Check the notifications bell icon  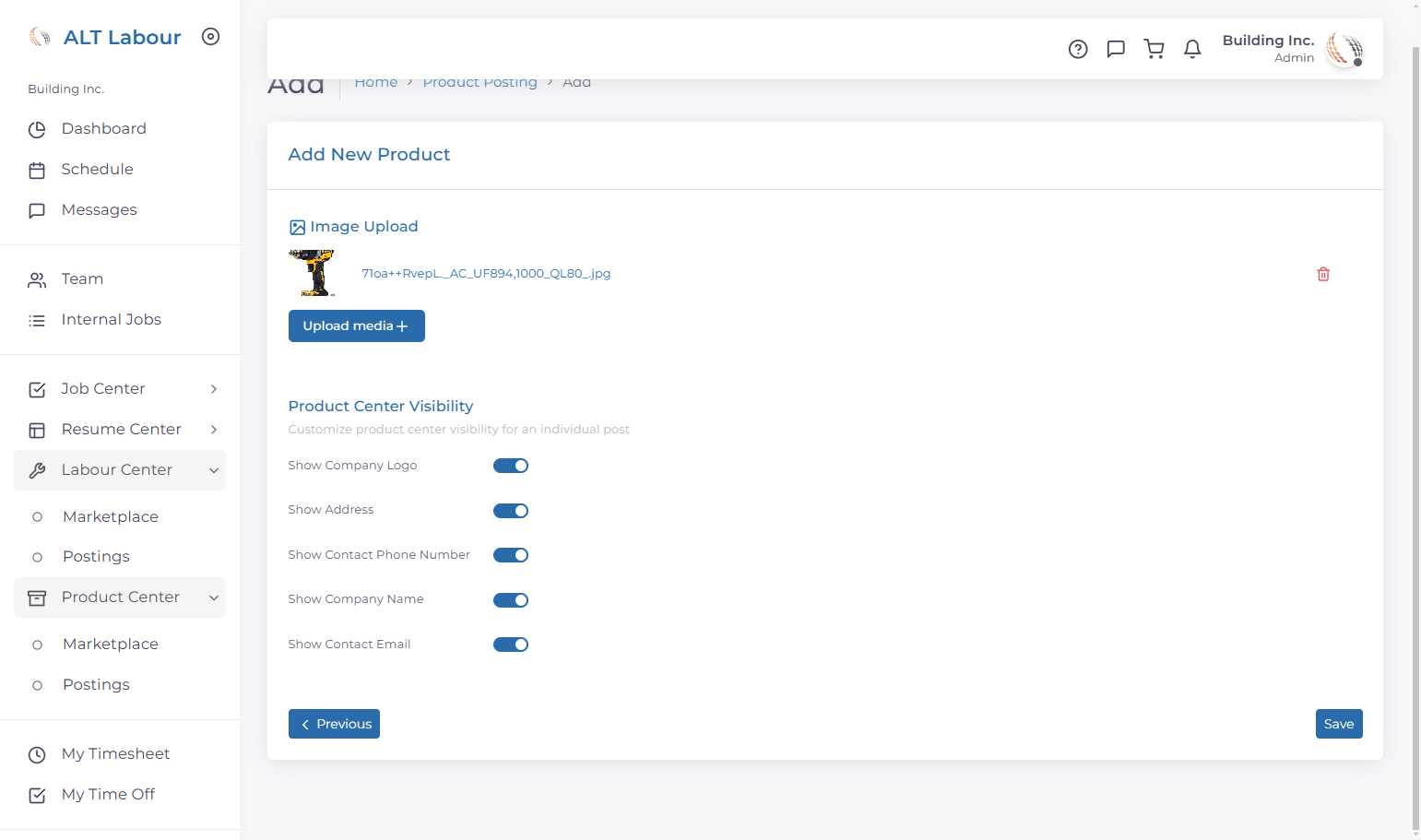pos(1192,49)
